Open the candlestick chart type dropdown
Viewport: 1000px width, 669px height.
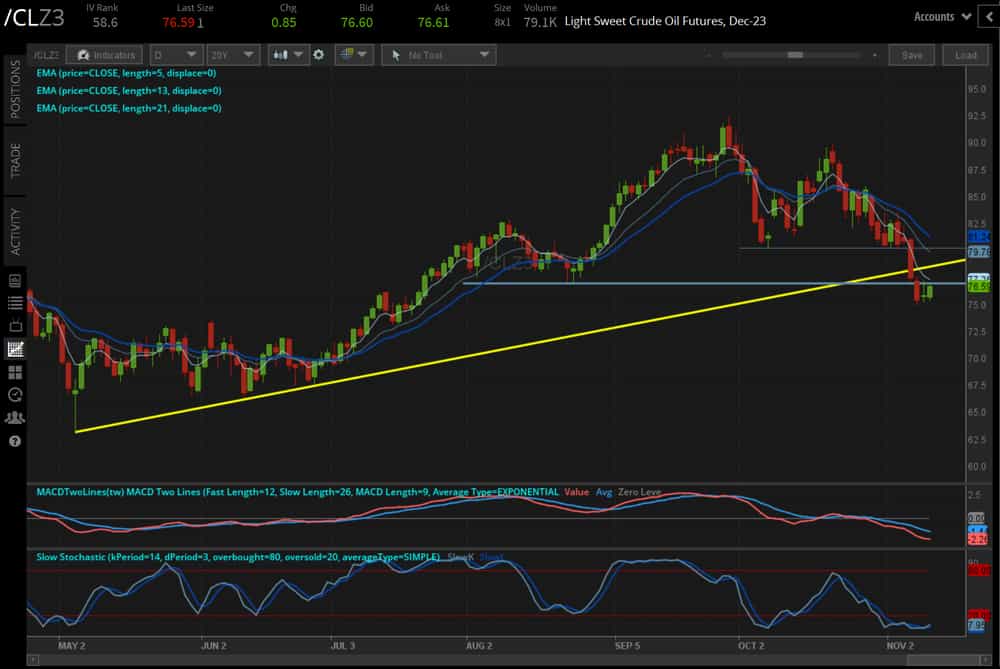(288, 55)
